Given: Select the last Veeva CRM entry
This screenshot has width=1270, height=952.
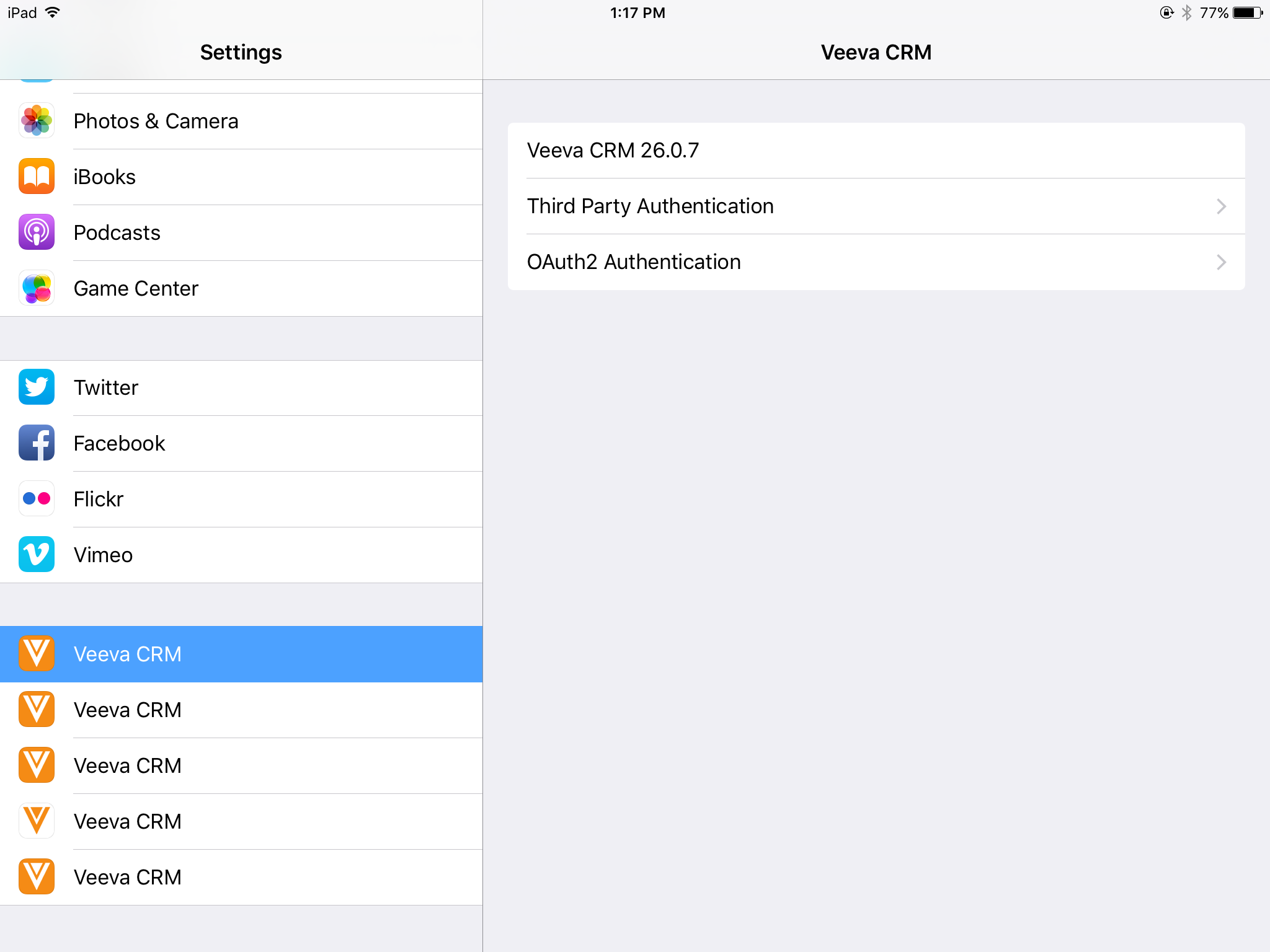Looking at the screenshot, I should 241,877.
